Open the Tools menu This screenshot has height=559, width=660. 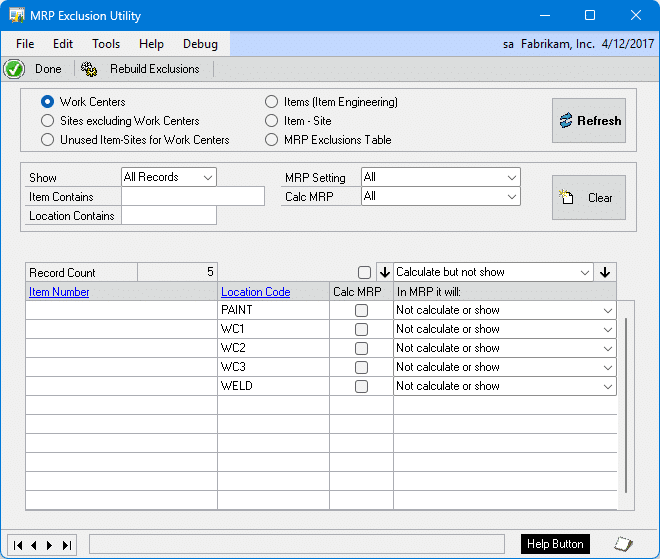click(x=106, y=44)
